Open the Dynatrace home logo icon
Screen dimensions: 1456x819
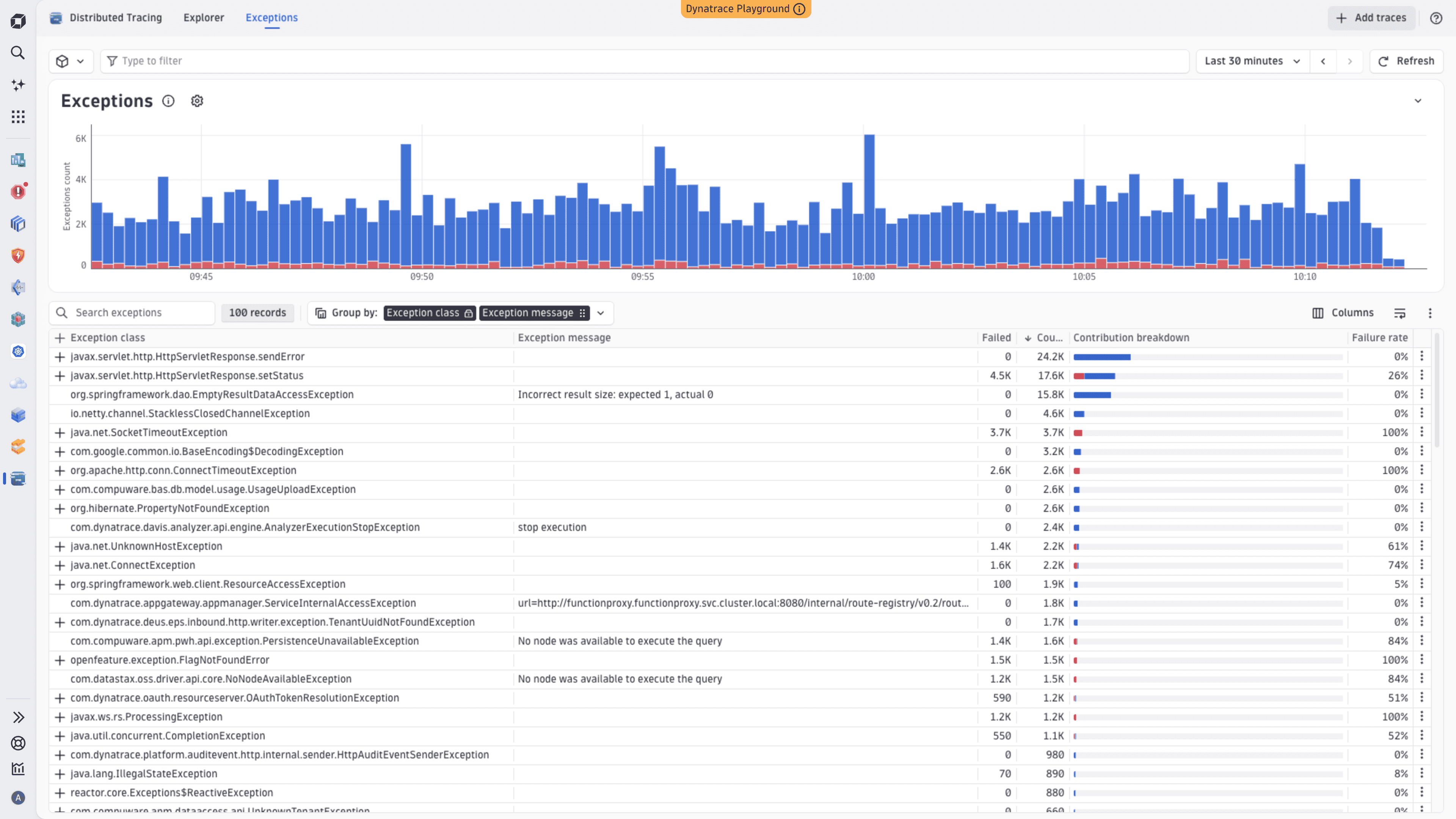18,22
